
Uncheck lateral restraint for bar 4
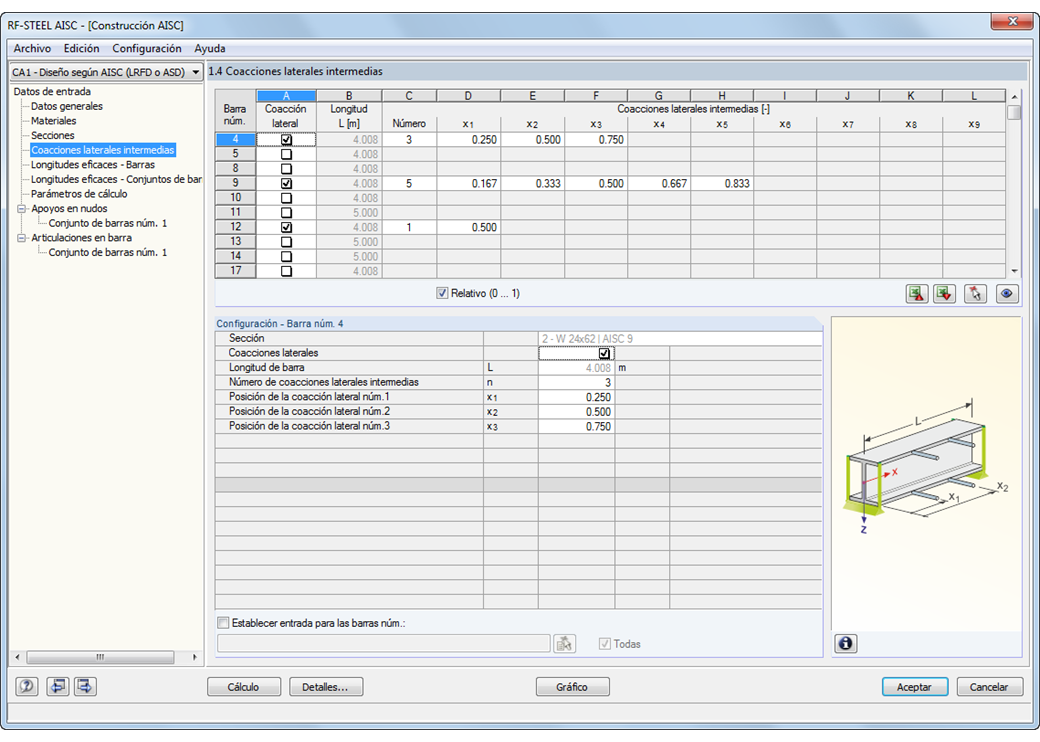click(286, 140)
